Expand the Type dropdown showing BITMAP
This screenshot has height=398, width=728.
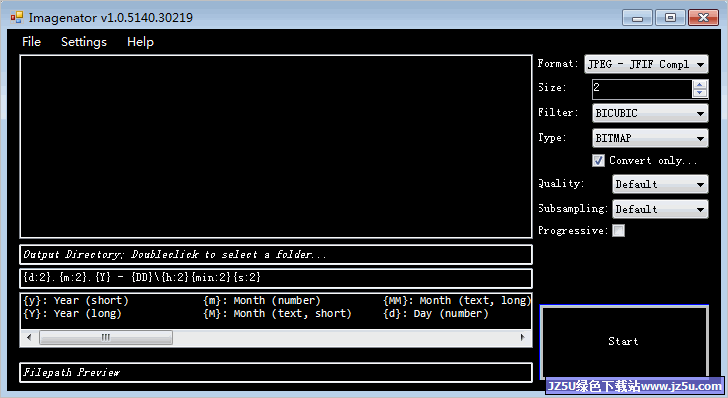point(650,138)
